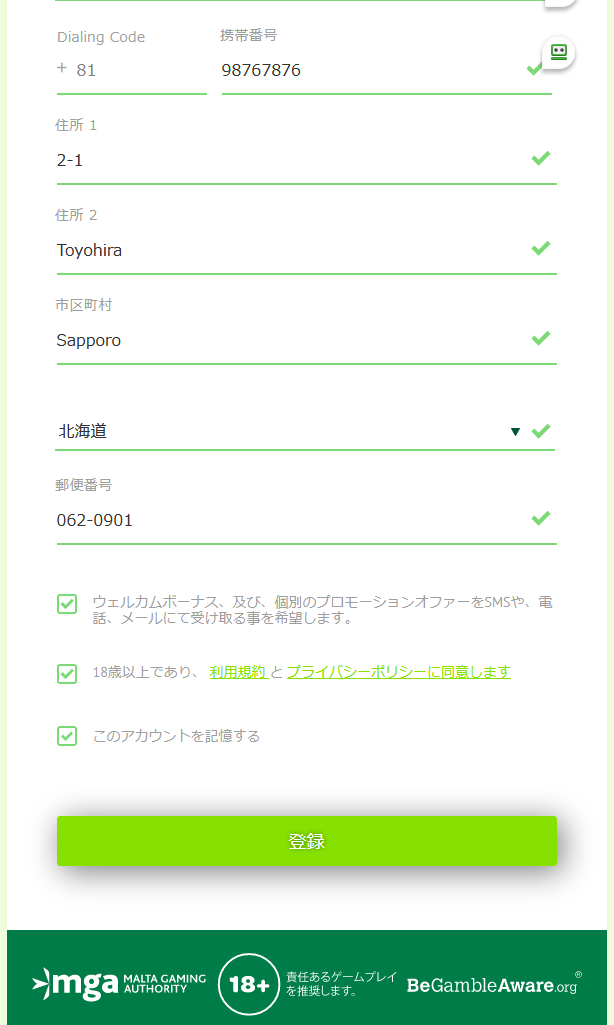Click the MGA Malta Gaming Authority logo
The image size is (614, 1025).
point(119,984)
